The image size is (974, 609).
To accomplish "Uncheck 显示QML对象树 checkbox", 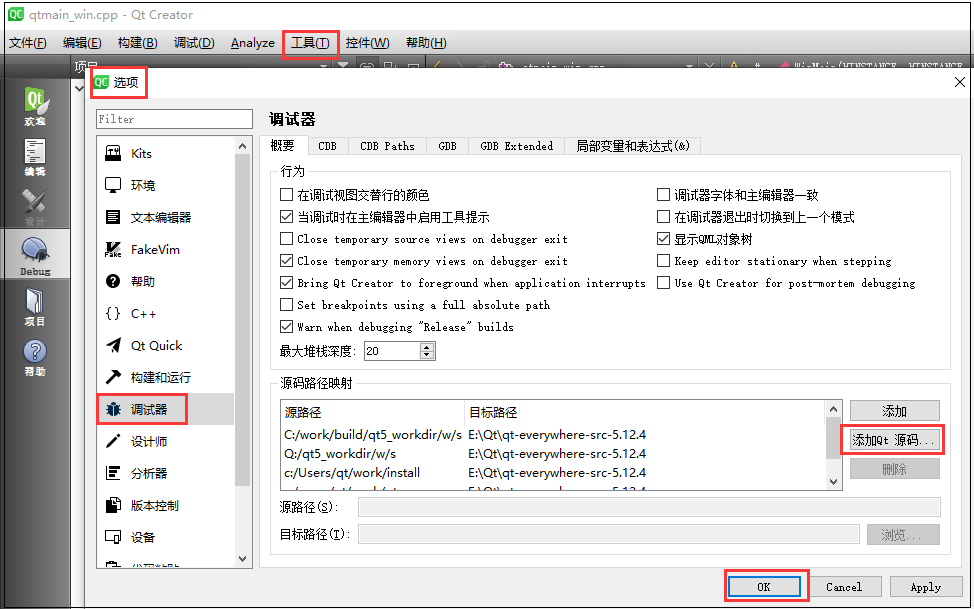I will click(x=663, y=239).
